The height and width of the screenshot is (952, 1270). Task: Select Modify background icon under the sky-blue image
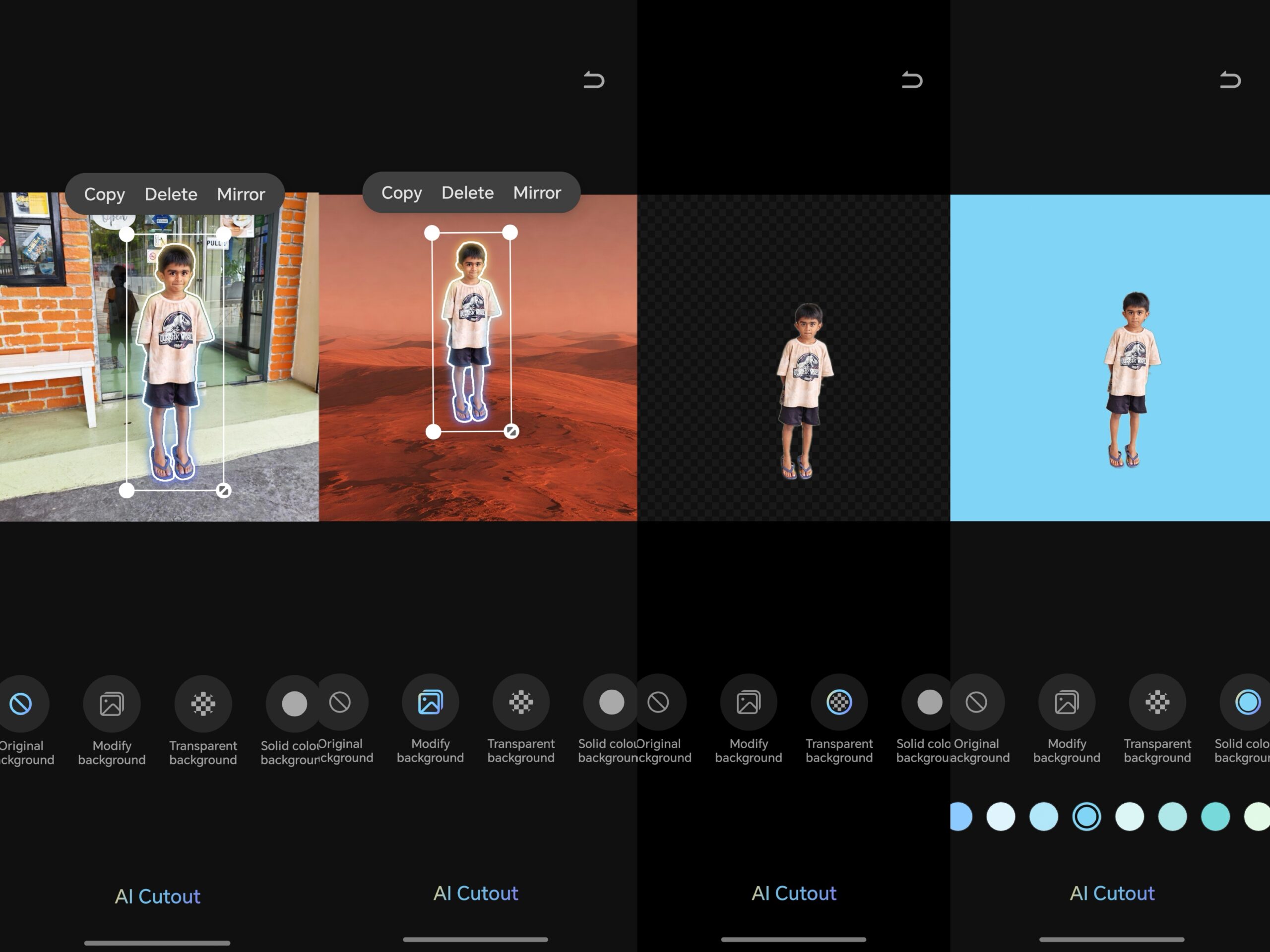click(x=1066, y=702)
